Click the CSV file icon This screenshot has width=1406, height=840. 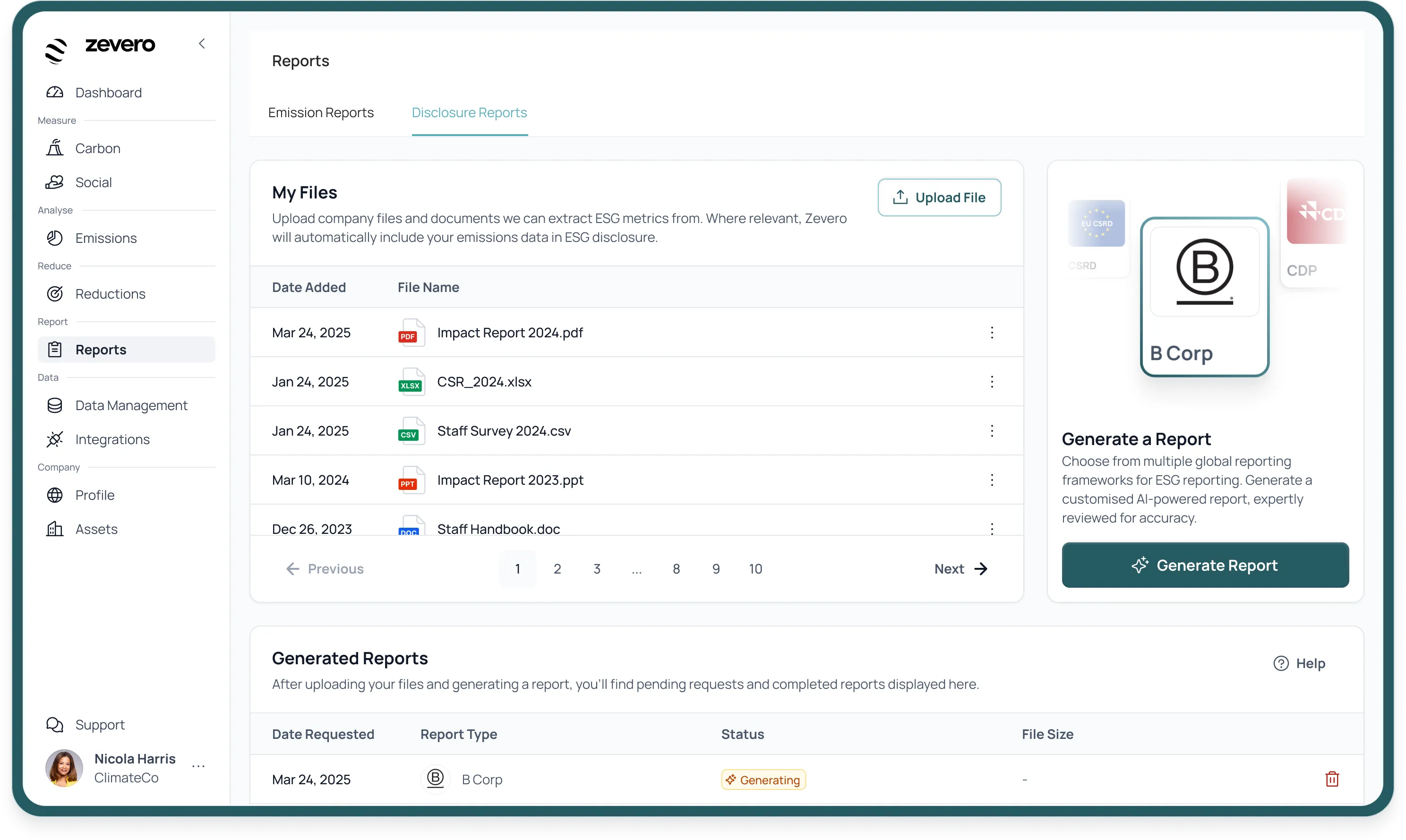411,431
